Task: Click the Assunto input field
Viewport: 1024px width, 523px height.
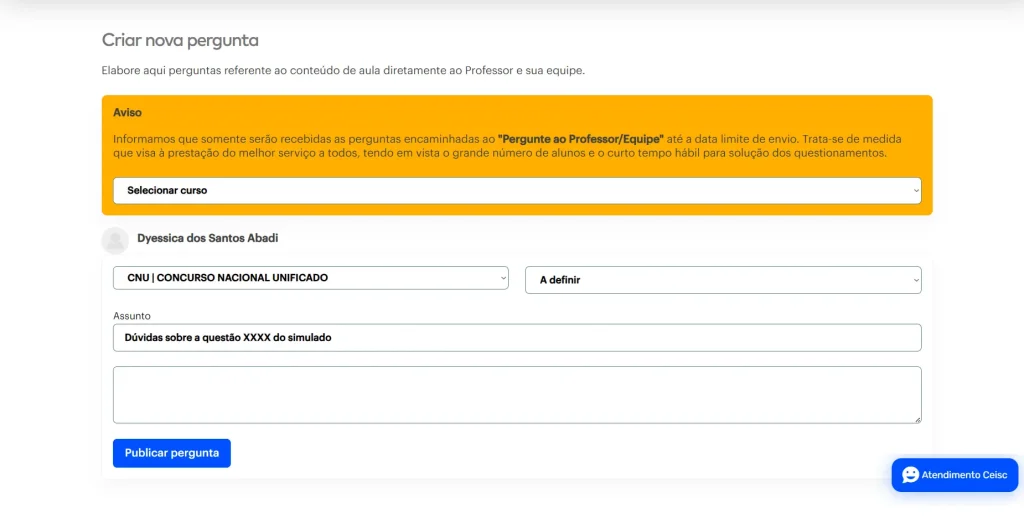Action: pyautogui.click(x=517, y=338)
